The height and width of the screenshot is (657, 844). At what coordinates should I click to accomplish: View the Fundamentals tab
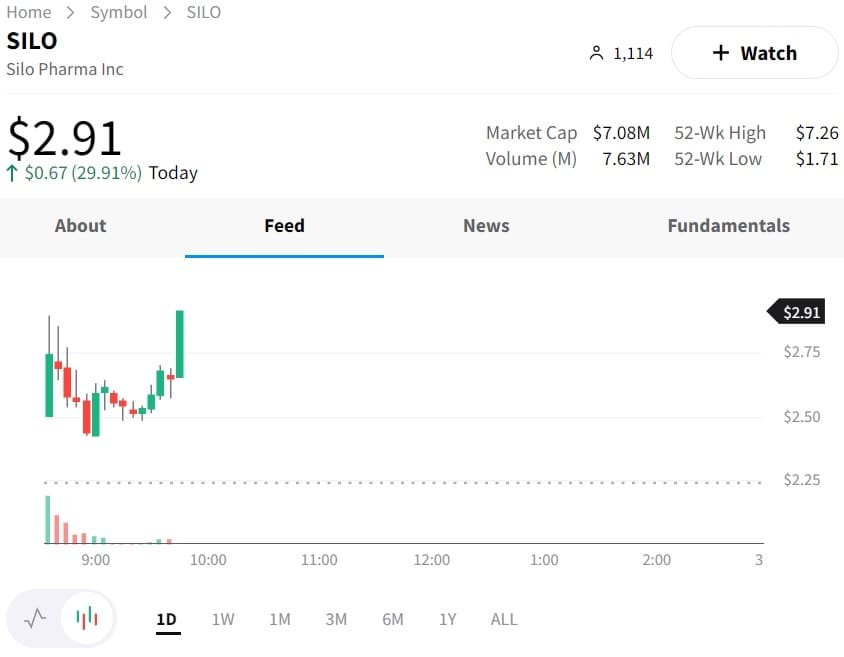coord(728,226)
